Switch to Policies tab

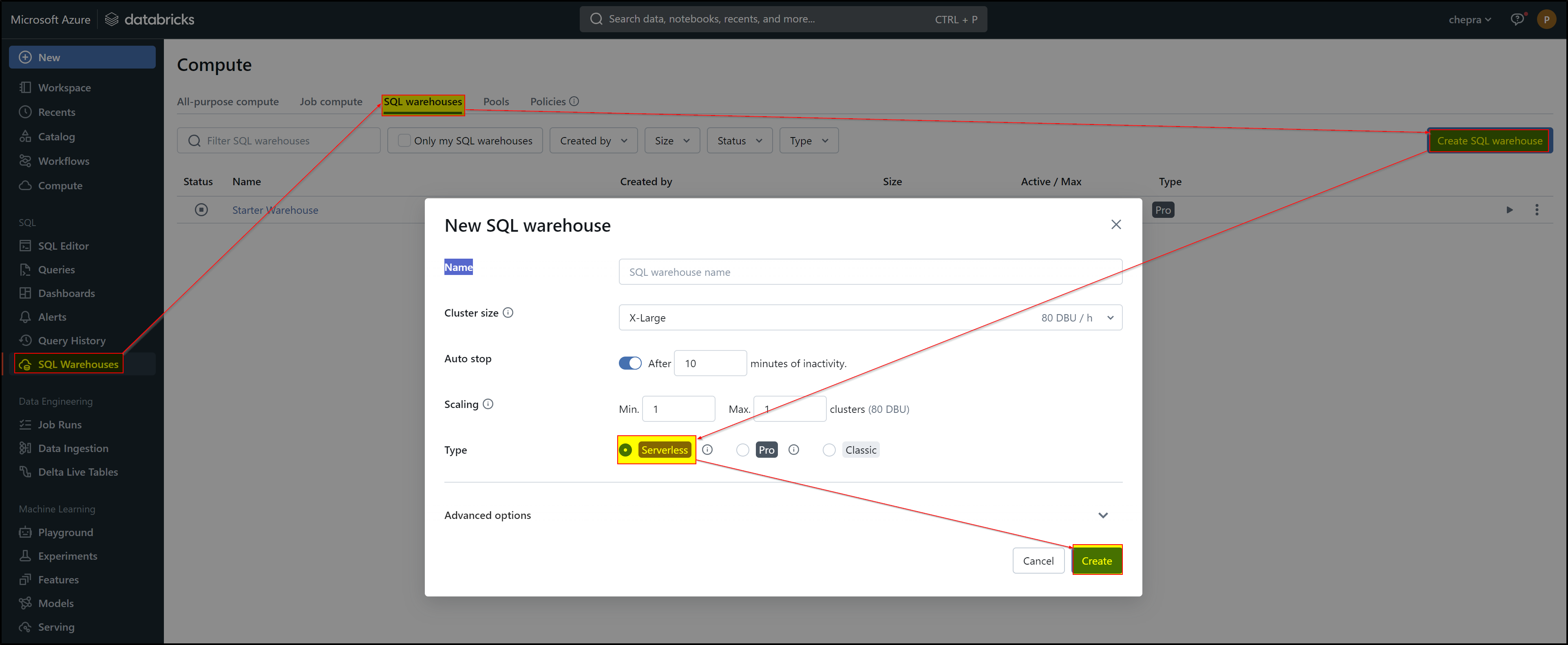[x=548, y=101]
